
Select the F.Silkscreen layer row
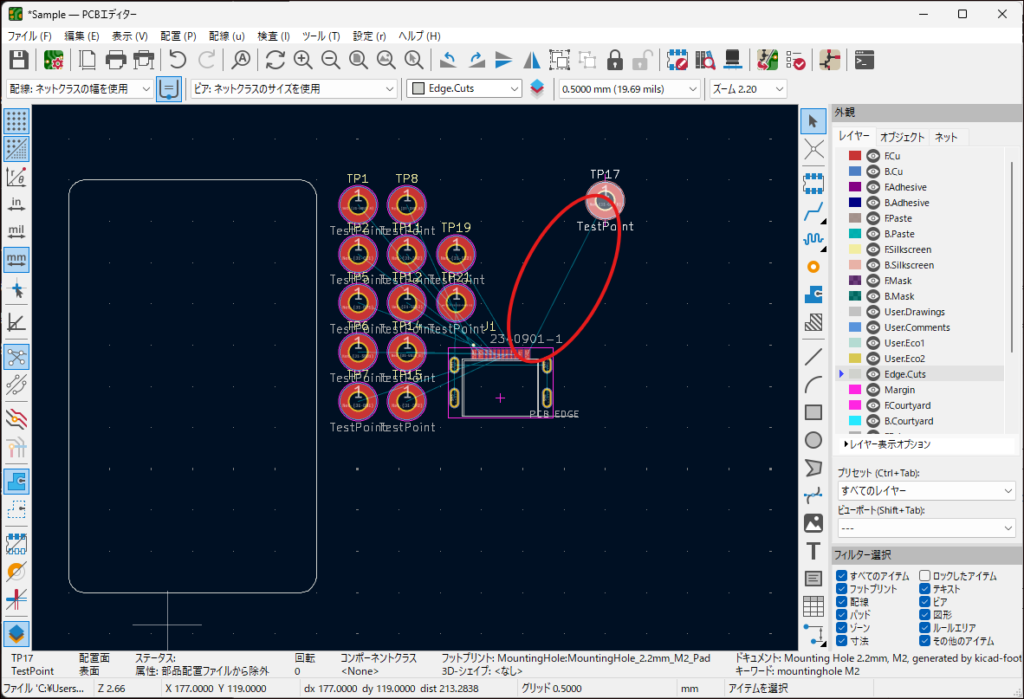pos(908,249)
